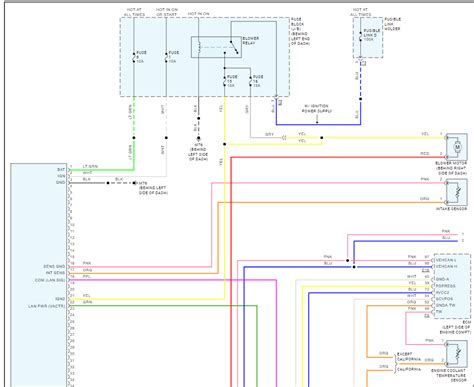The height and width of the screenshot is (387, 474).
Task: Click the 'BAT' pin label
Action: point(61,170)
